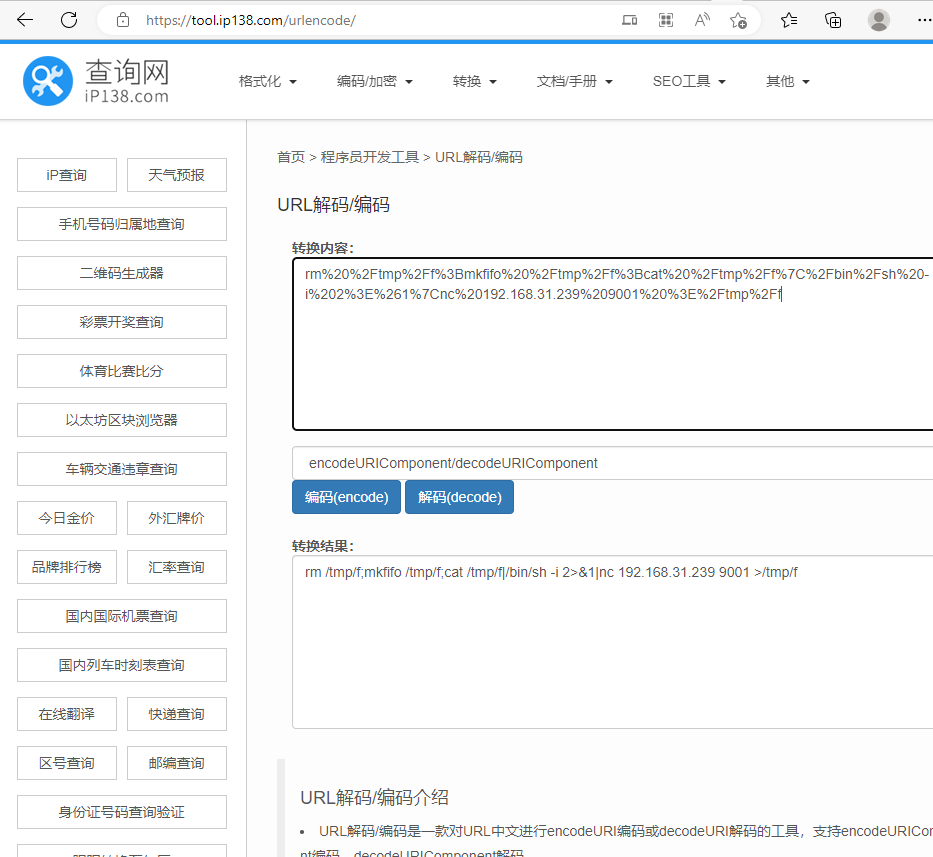933x857 pixels.
Task: Click the 查询网 iP138.com site title
Action: click(127, 81)
